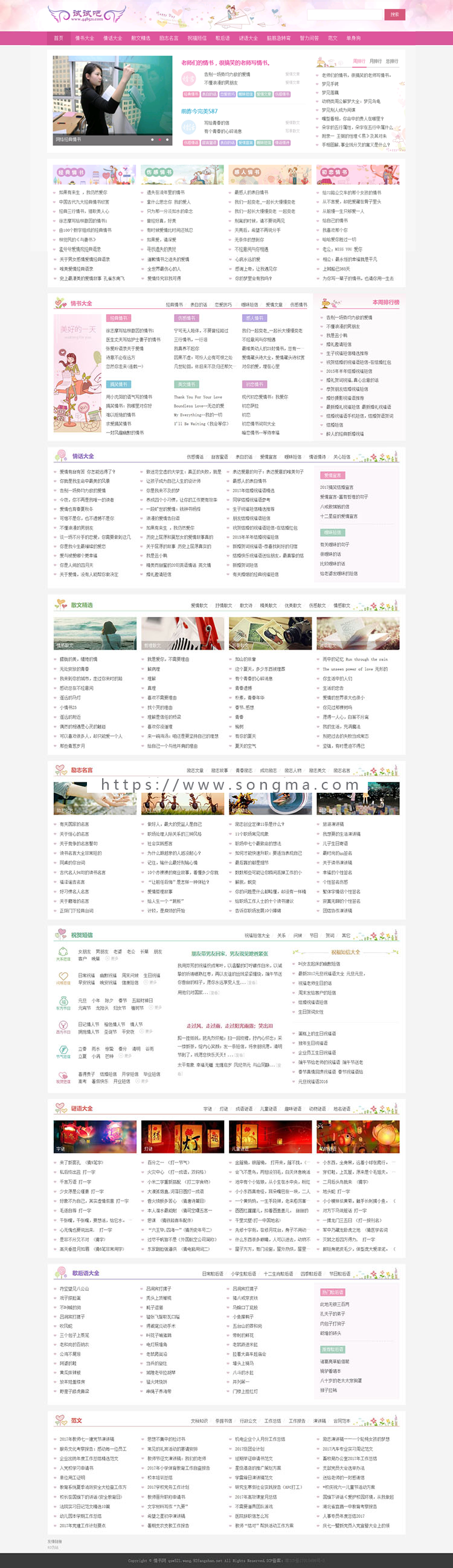The image size is (453, 1568).
Task: Click the orange 问候短信 category icon
Action: point(63,978)
